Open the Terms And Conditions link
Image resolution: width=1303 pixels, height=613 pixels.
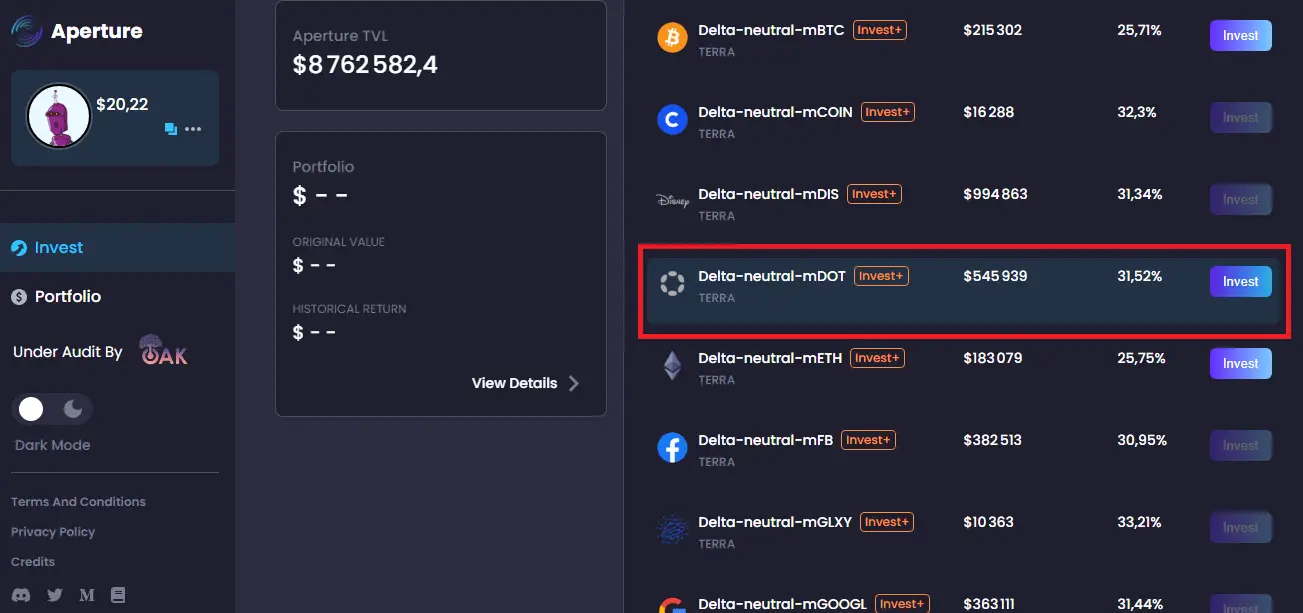click(x=78, y=502)
